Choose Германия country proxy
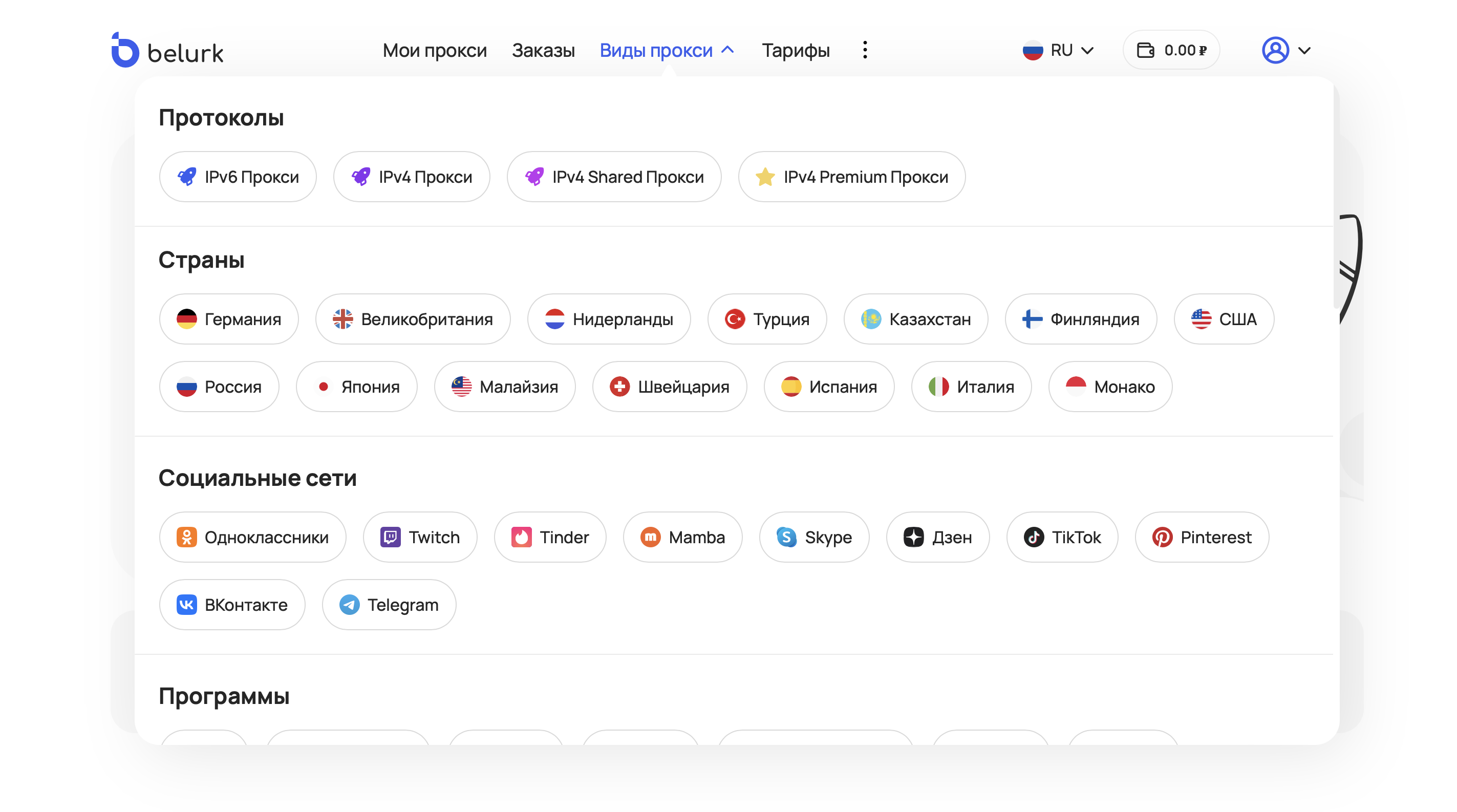Viewport: 1457px width, 812px height. 228,319
